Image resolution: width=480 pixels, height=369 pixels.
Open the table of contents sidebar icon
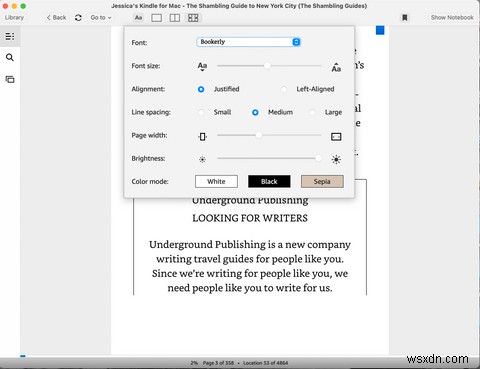(x=10, y=36)
